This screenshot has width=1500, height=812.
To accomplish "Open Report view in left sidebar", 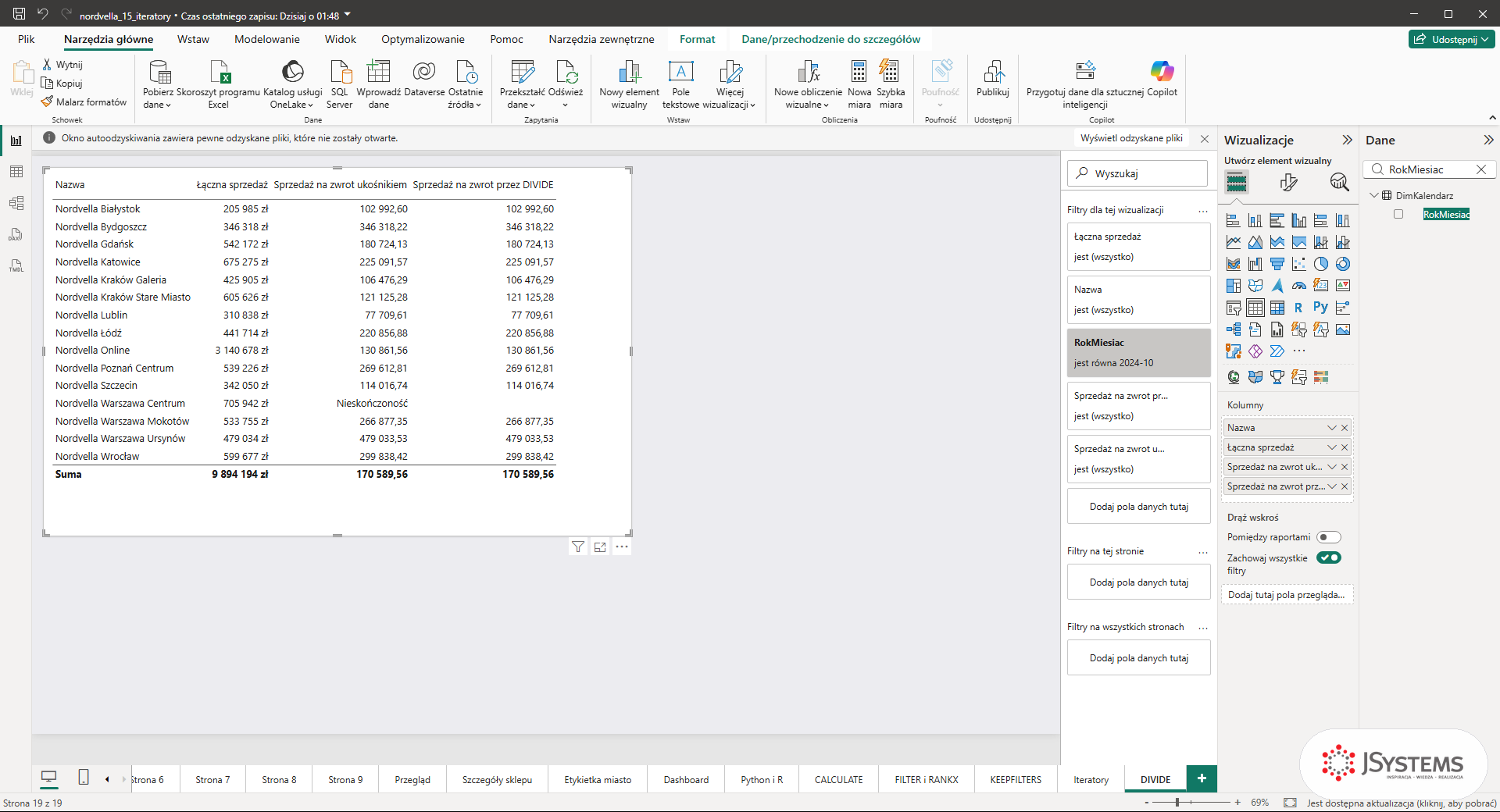I will pos(16,141).
